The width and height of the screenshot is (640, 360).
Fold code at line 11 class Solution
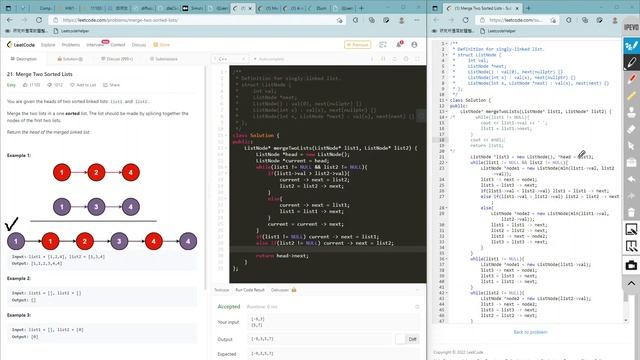(x=446, y=100)
